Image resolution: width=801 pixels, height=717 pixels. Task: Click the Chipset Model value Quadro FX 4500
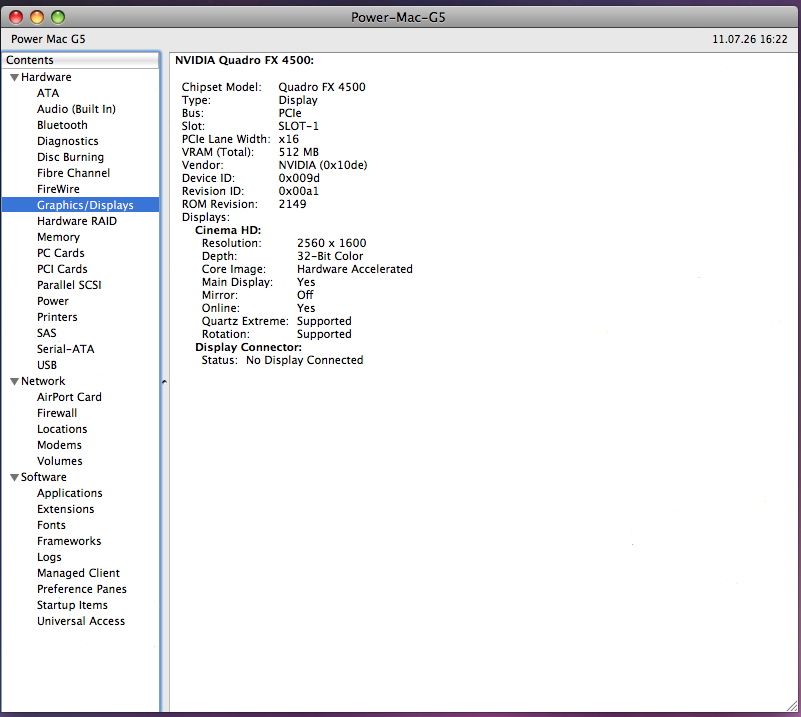322,87
